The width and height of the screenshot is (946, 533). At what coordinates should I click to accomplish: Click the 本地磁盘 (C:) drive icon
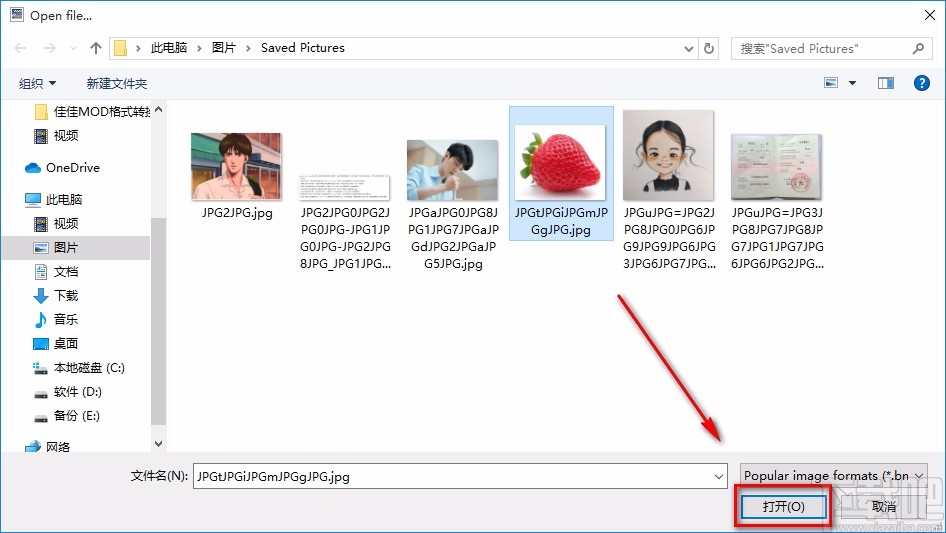tap(40, 368)
